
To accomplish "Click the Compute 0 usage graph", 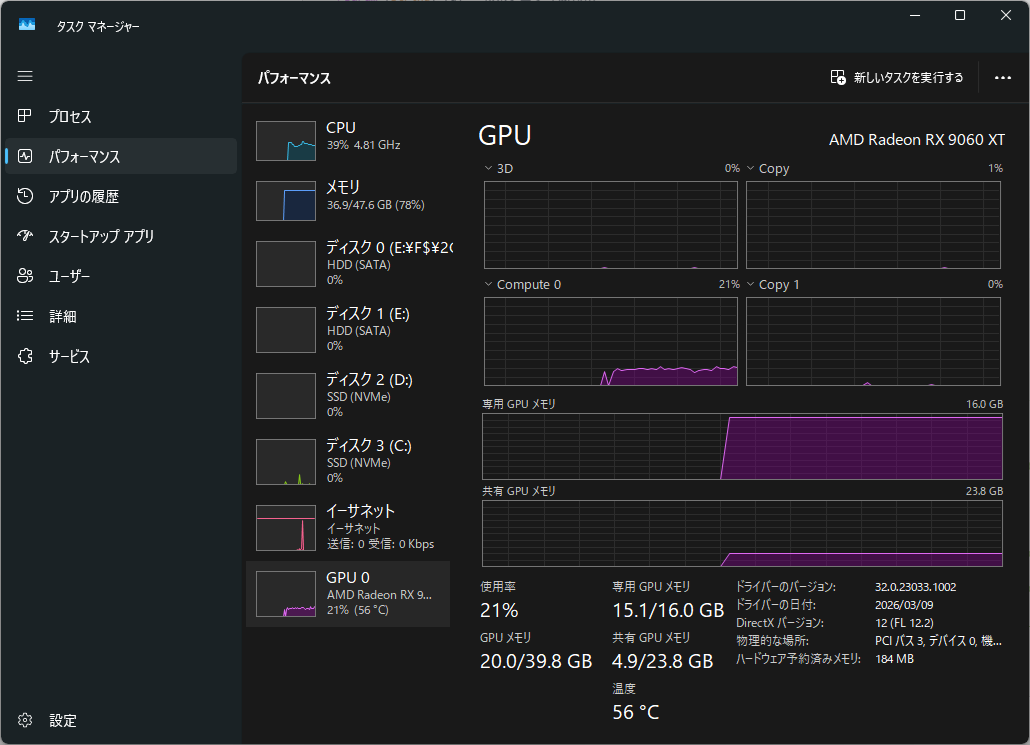I will [x=611, y=342].
